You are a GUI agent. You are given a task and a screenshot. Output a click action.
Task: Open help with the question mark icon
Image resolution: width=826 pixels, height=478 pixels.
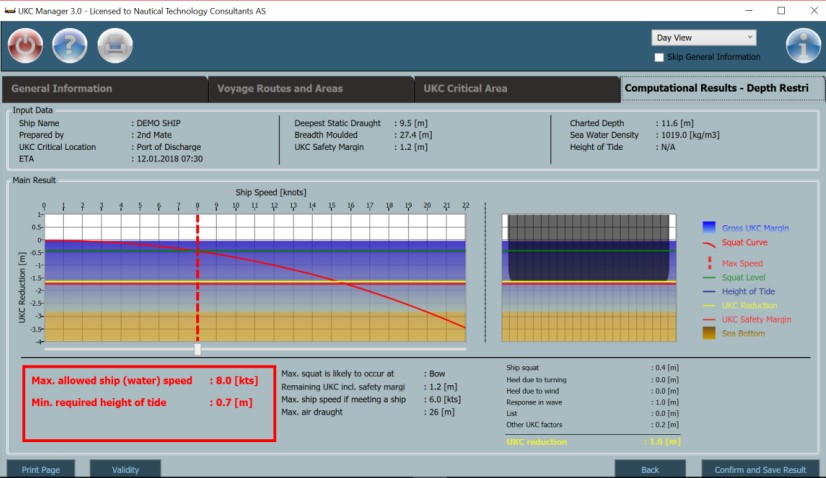[x=70, y=46]
